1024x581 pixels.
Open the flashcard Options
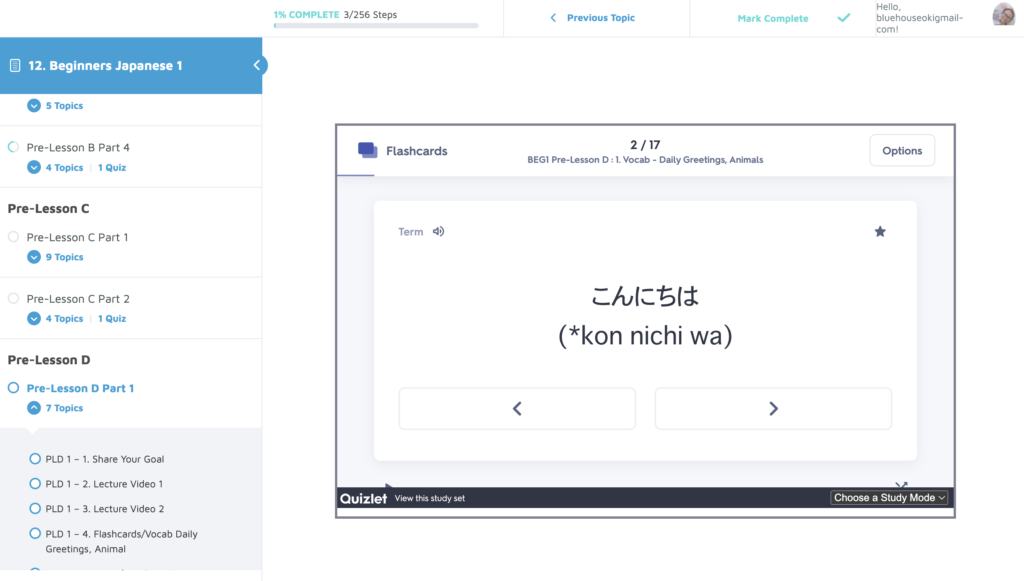pyautogui.click(x=901, y=150)
